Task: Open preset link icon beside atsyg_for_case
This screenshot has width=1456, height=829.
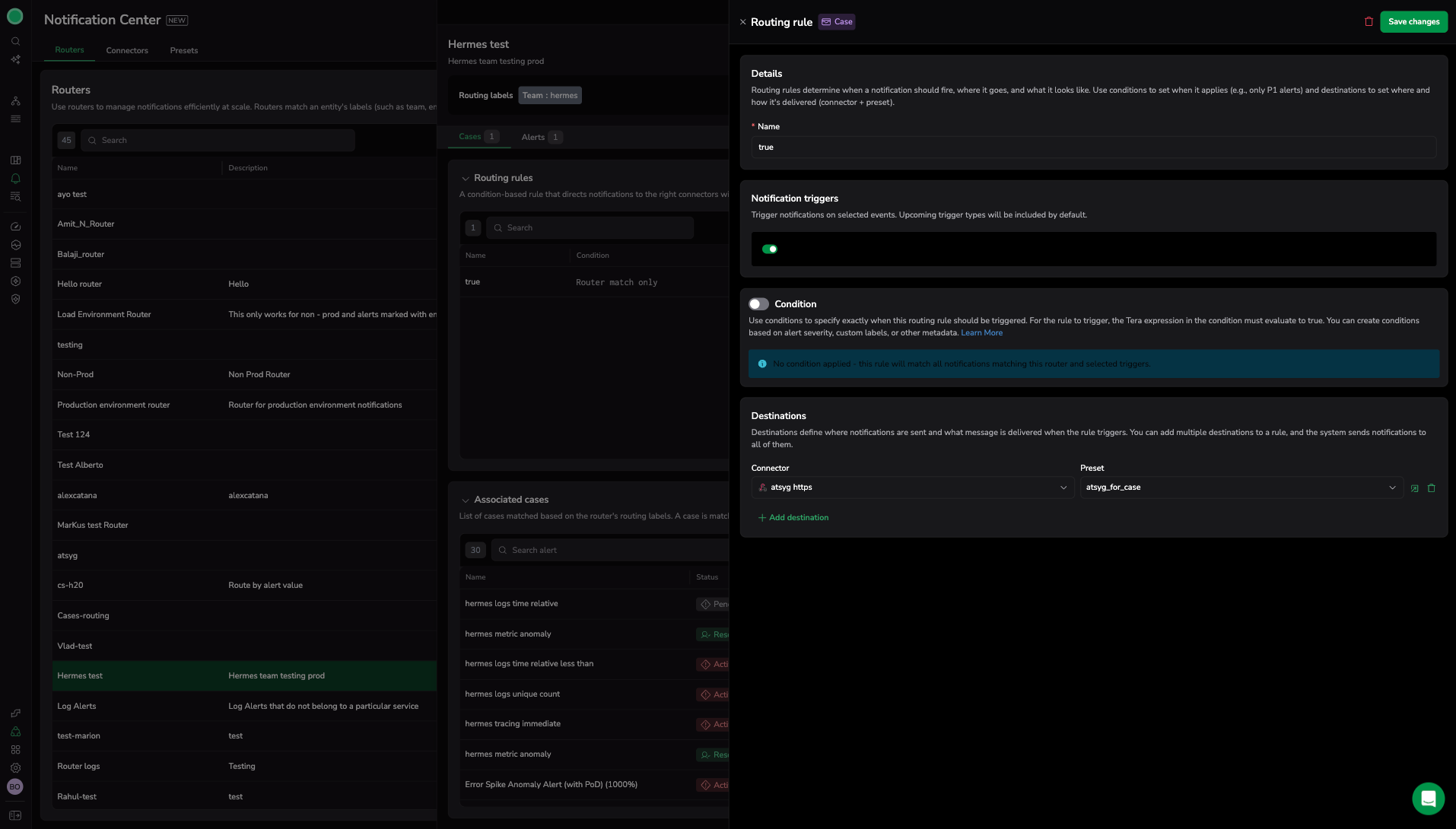Action: [x=1414, y=488]
